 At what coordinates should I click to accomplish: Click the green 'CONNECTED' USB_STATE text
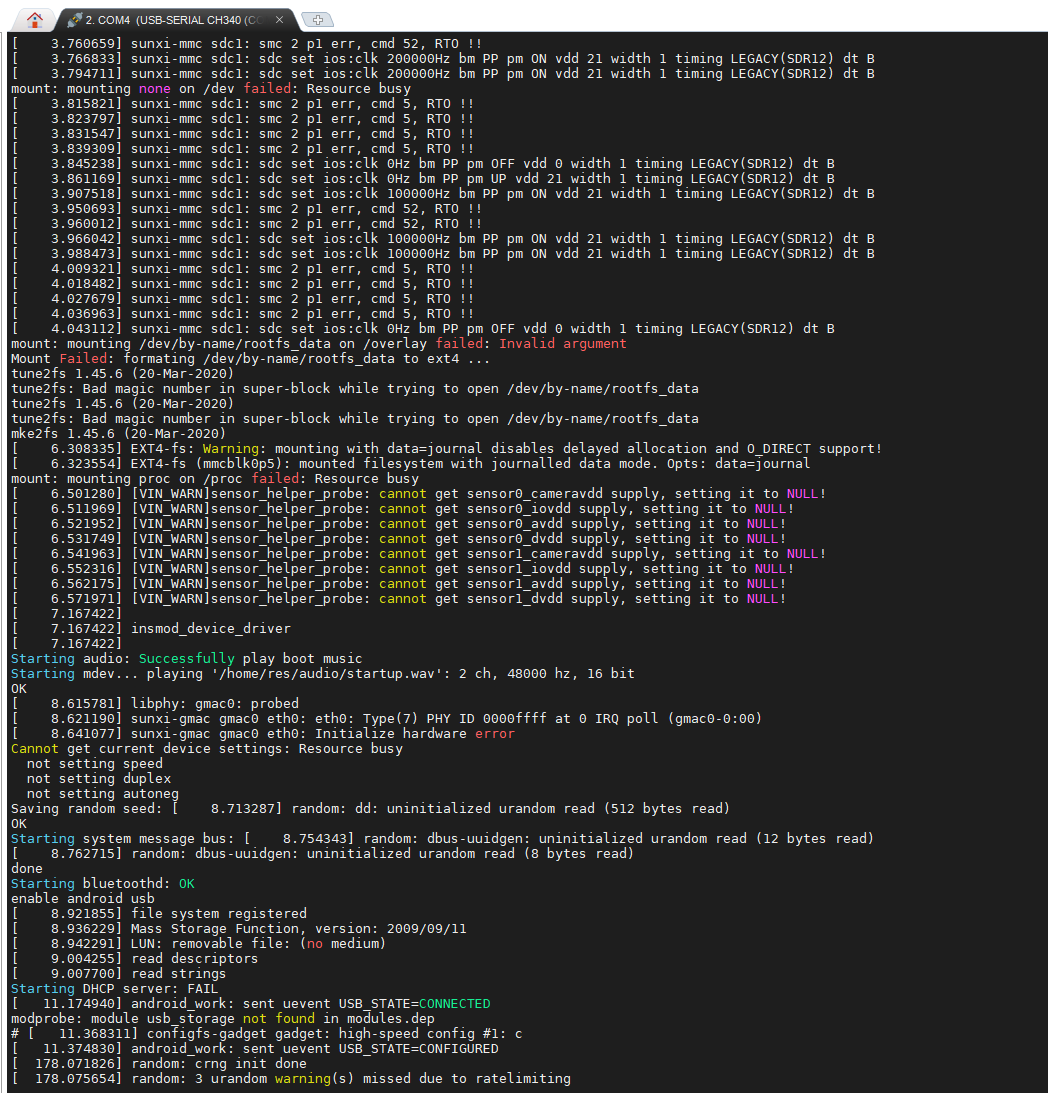coord(454,1004)
